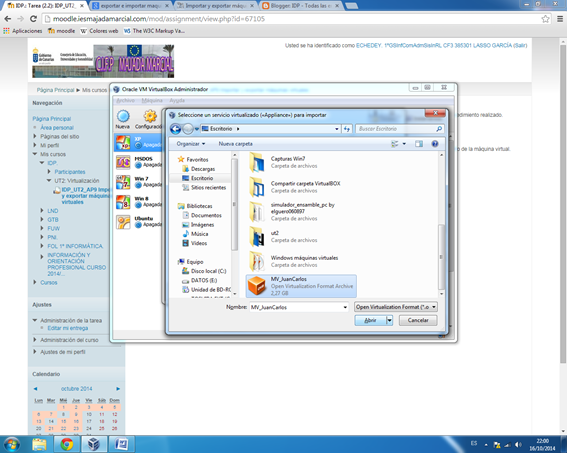The image size is (567, 453).
Task: Click the volume icon in system tray
Action: 519,445
